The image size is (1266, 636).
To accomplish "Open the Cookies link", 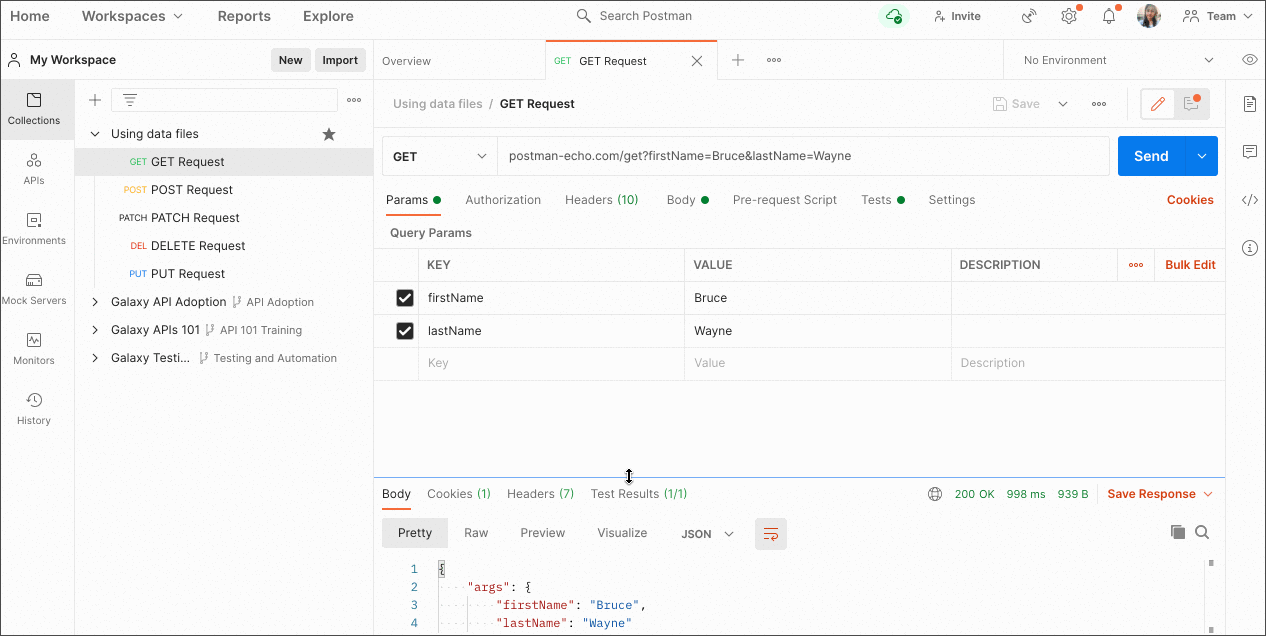I will (1190, 200).
